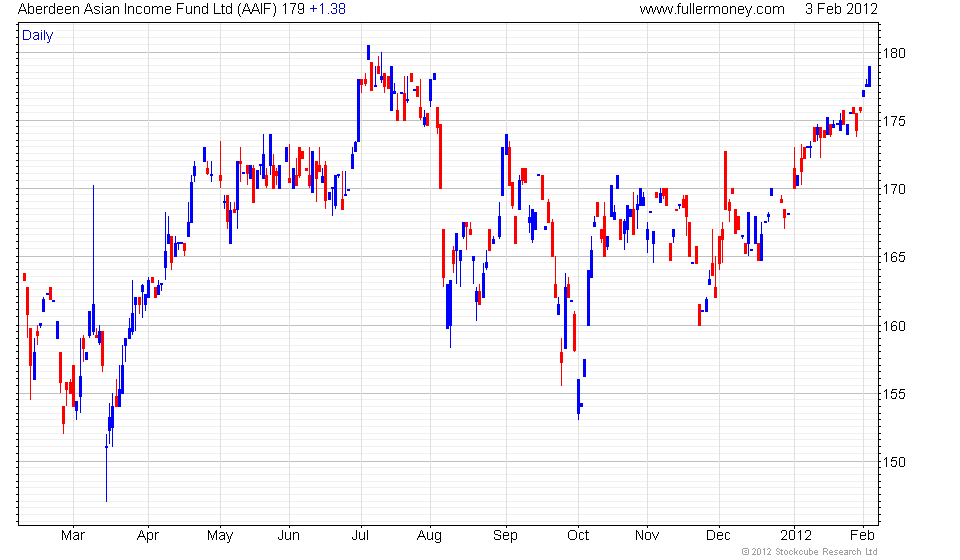Click the 'Jun' month axis label
This screenshot has height=560, width=960.
coord(288,536)
